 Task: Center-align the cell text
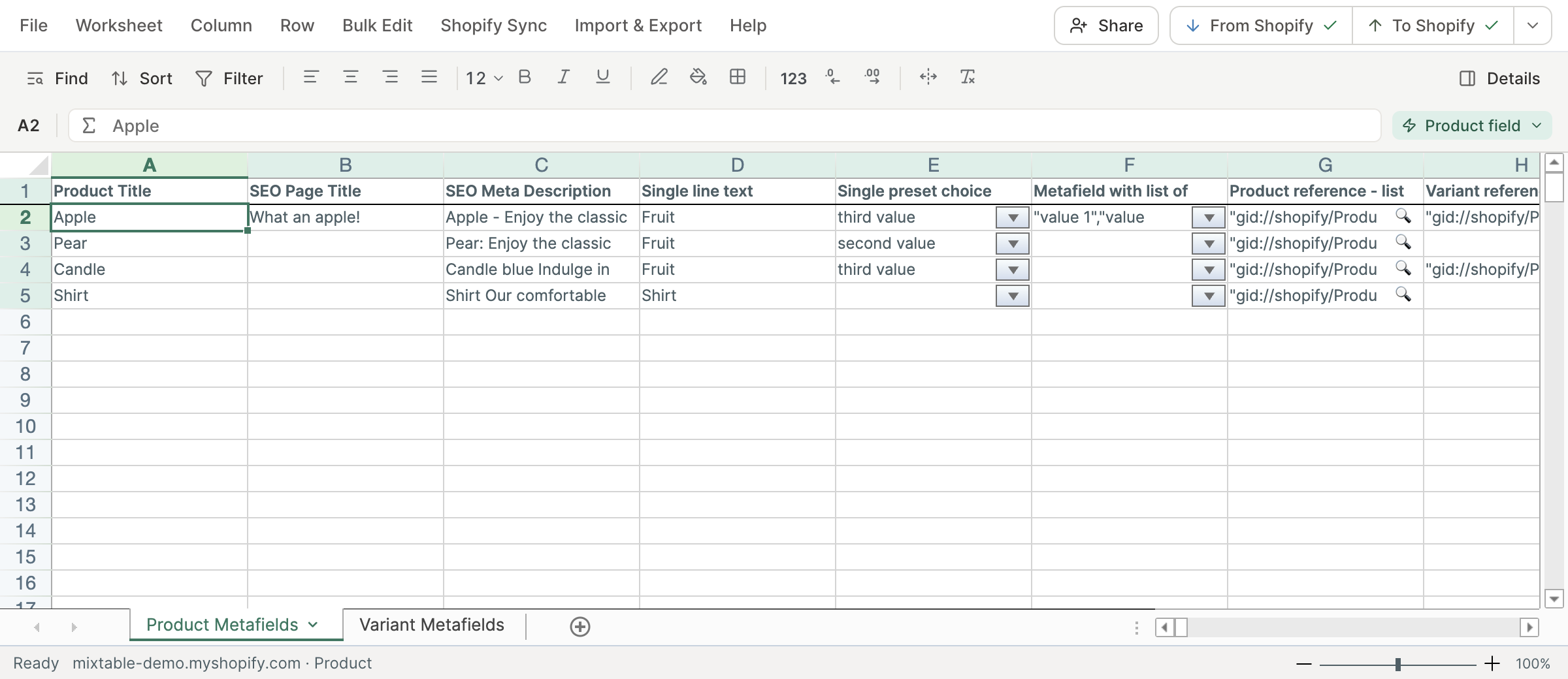pos(351,78)
